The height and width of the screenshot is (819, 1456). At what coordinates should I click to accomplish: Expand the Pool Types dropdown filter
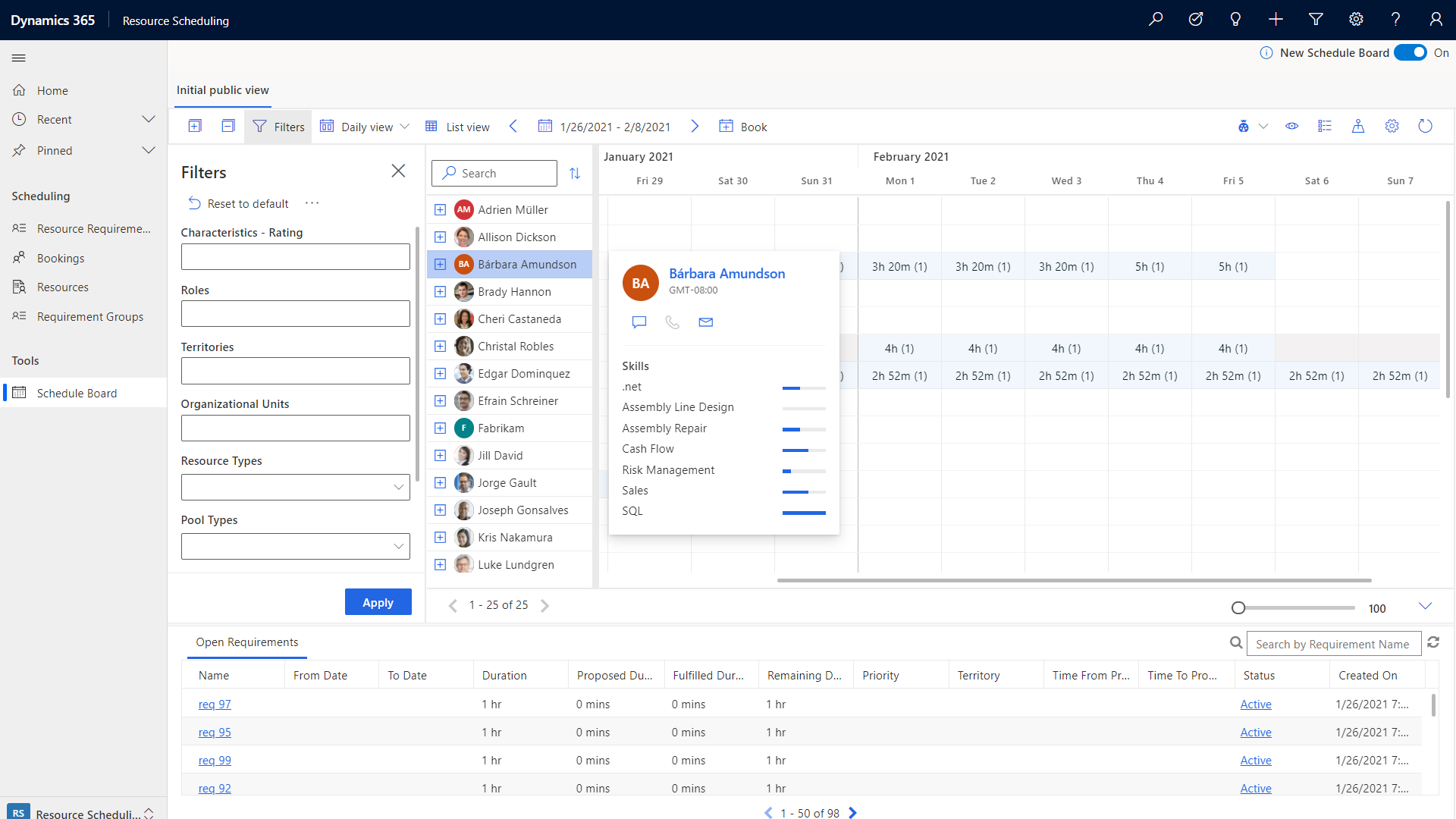tap(399, 547)
